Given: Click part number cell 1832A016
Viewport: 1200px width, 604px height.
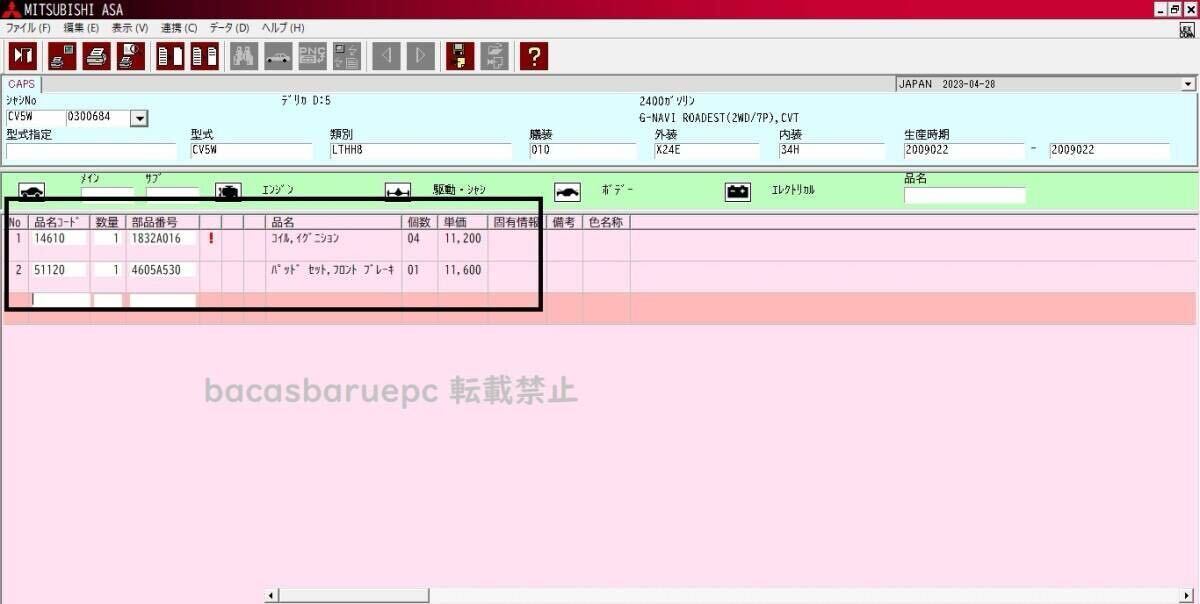Looking at the screenshot, I should 162,239.
